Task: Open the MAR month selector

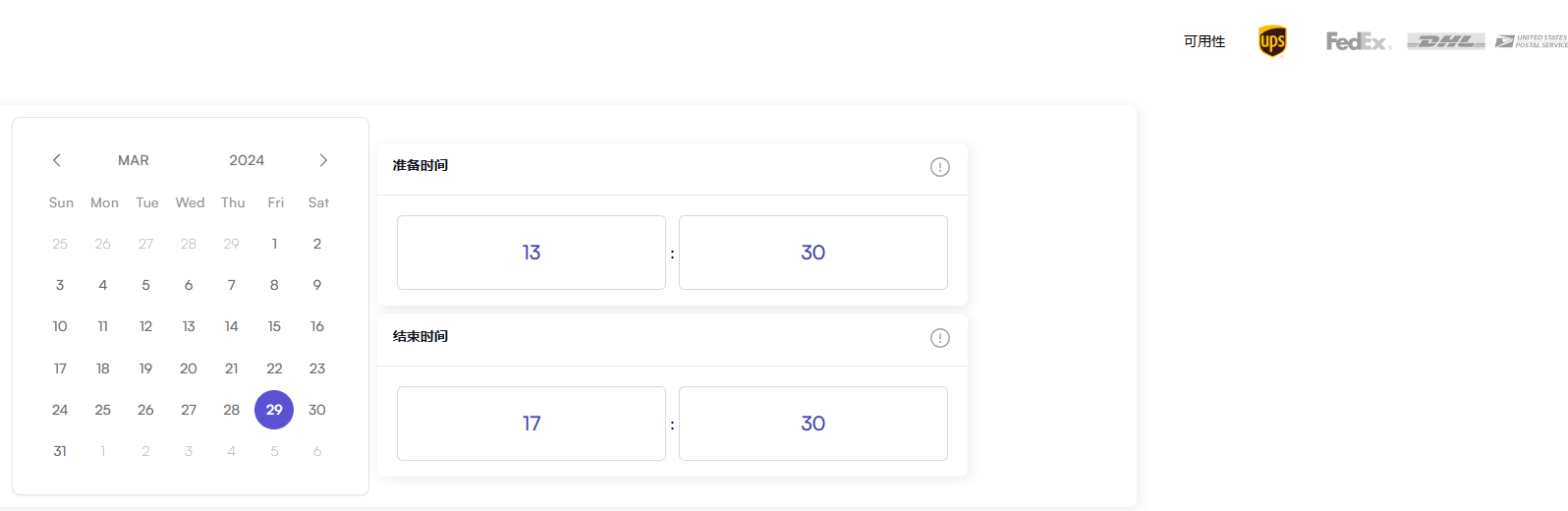Action: click(x=134, y=160)
